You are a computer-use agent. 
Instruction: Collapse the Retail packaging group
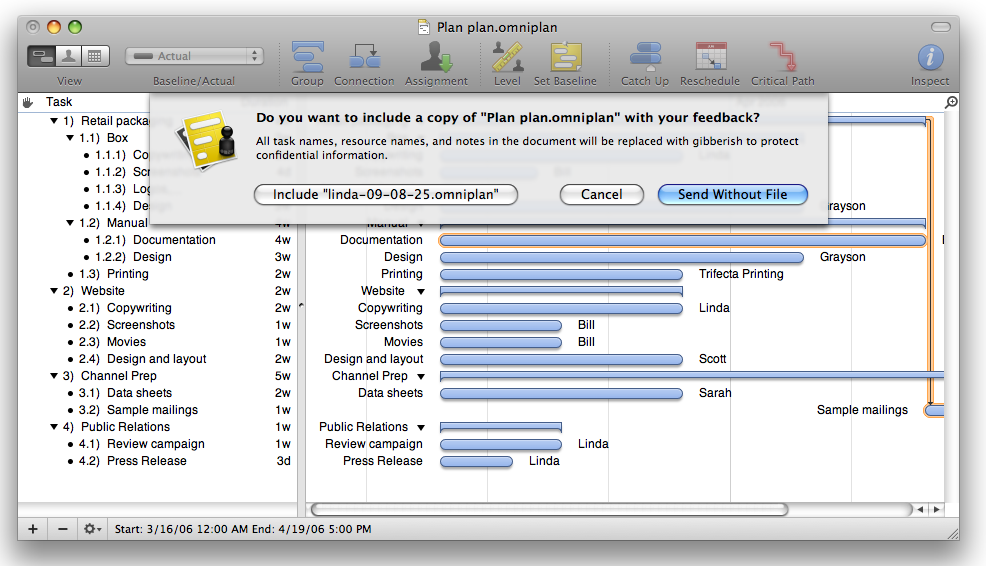(54, 121)
